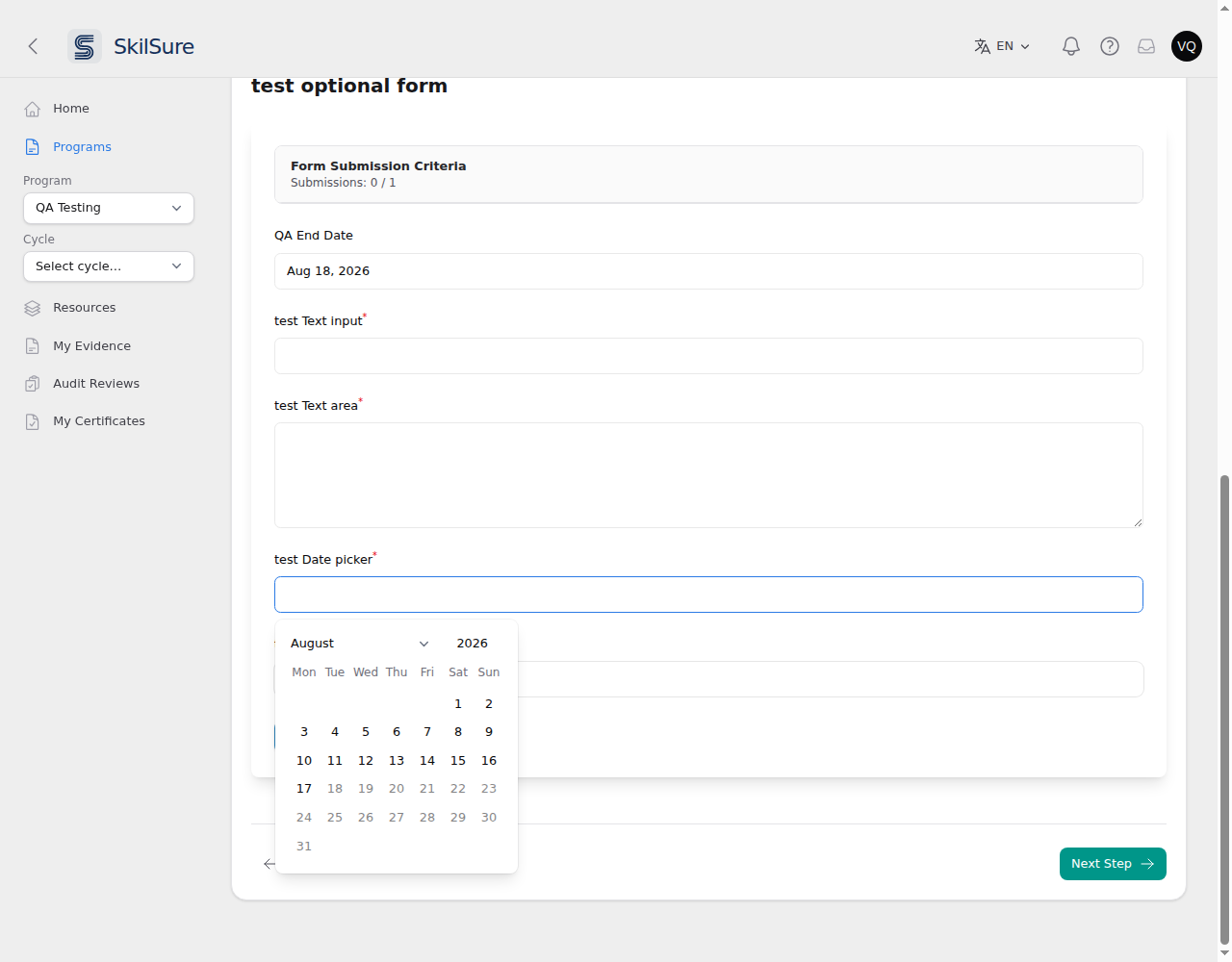Choose August 14 in the date picker

point(427,761)
